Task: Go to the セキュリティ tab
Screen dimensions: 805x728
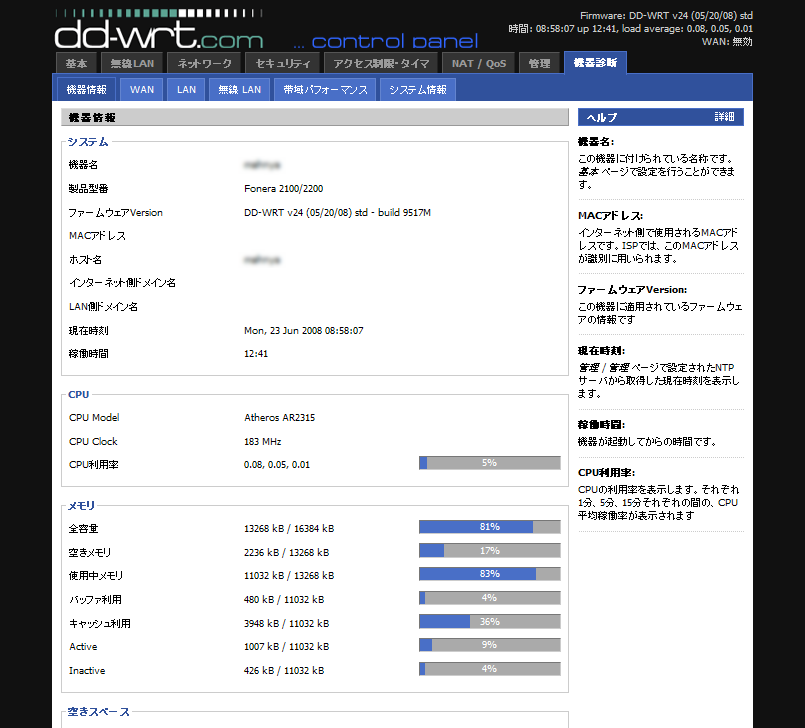Action: [283, 64]
